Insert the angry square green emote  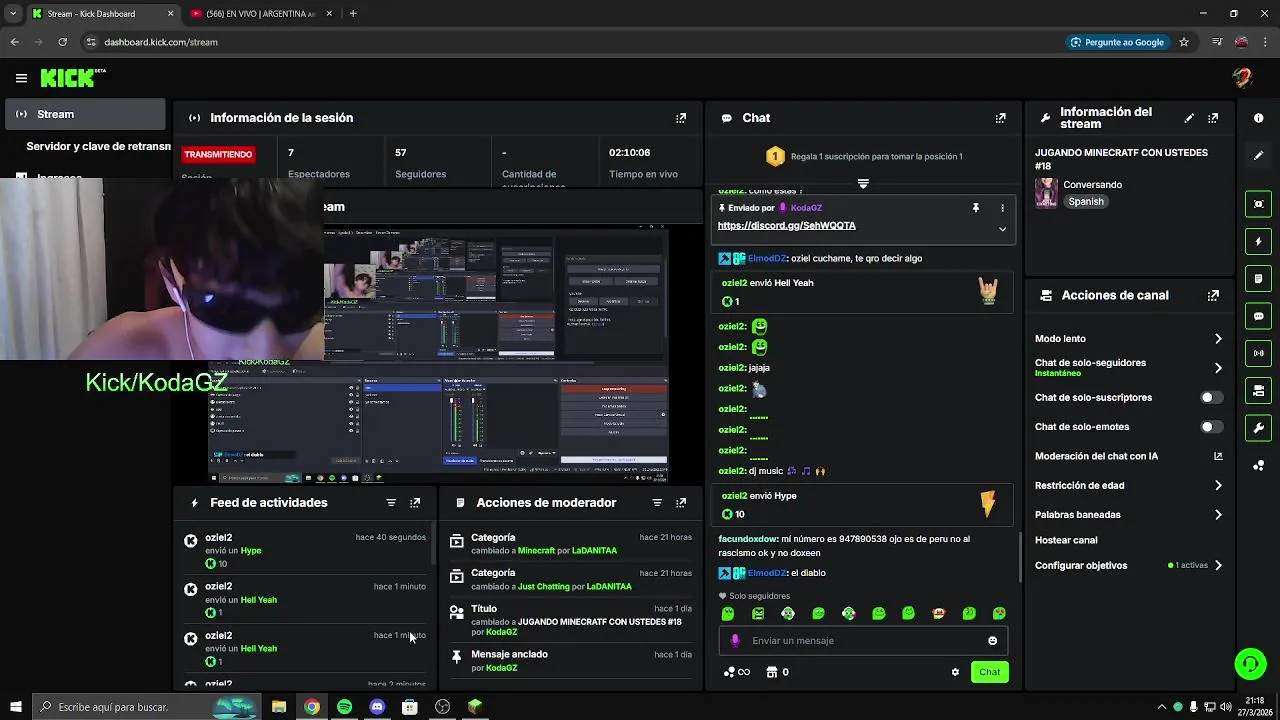tap(758, 614)
